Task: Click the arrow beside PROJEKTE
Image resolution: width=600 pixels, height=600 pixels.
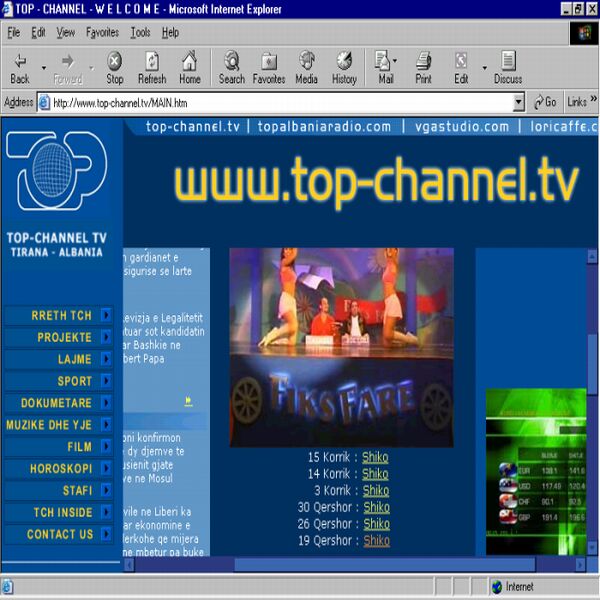Action: 106,337
